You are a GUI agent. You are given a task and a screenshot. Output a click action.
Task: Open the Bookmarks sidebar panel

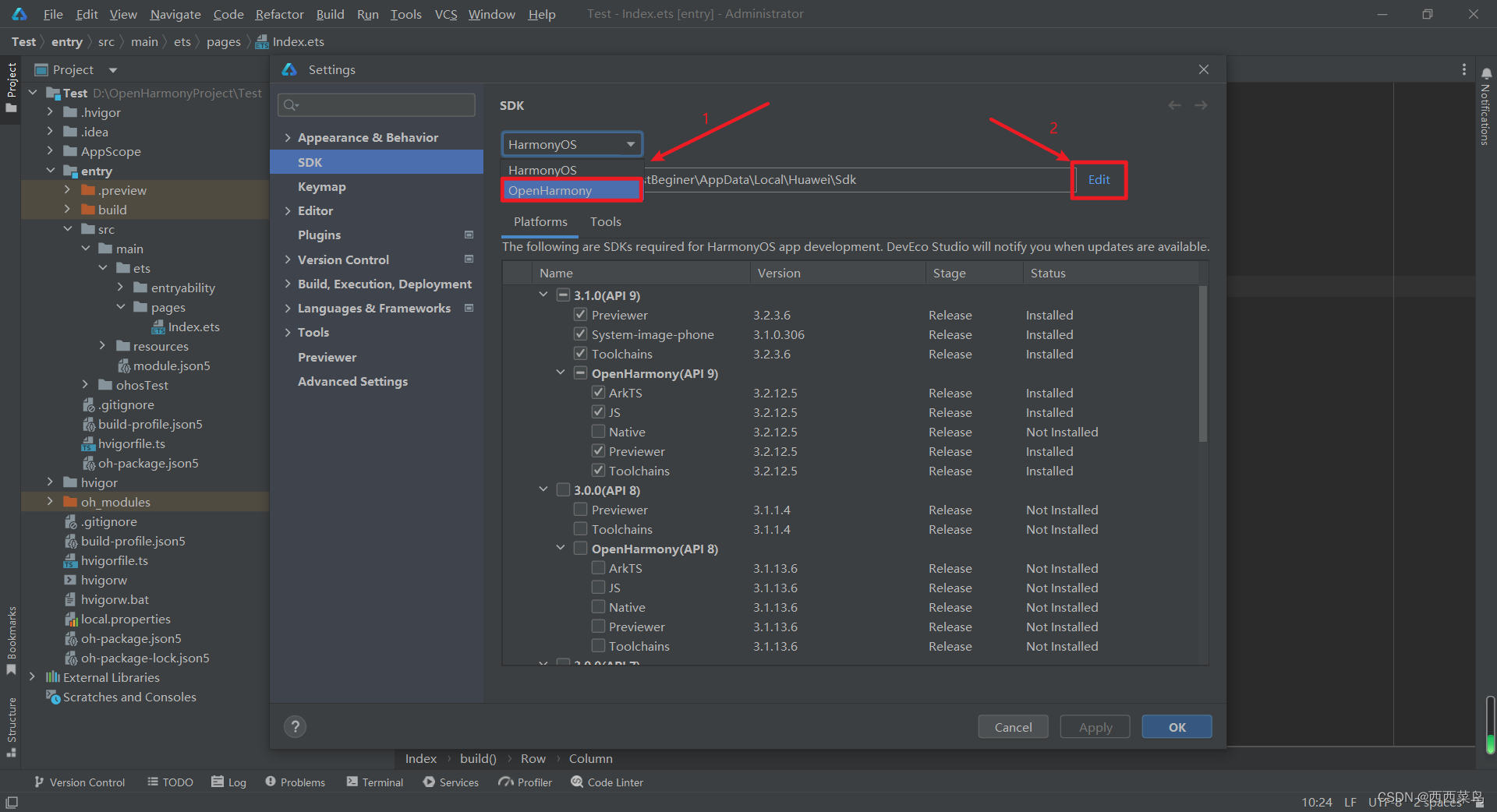pos(11,641)
